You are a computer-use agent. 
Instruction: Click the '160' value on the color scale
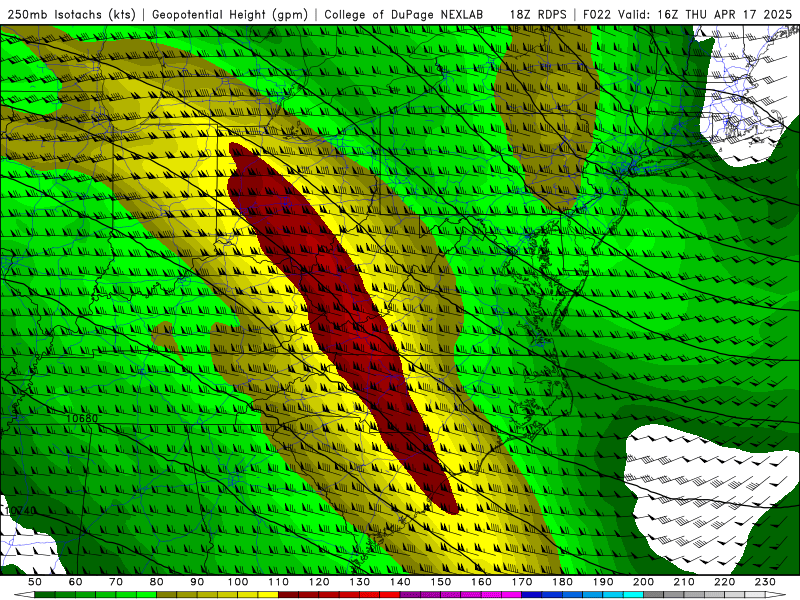pyautogui.click(x=482, y=582)
